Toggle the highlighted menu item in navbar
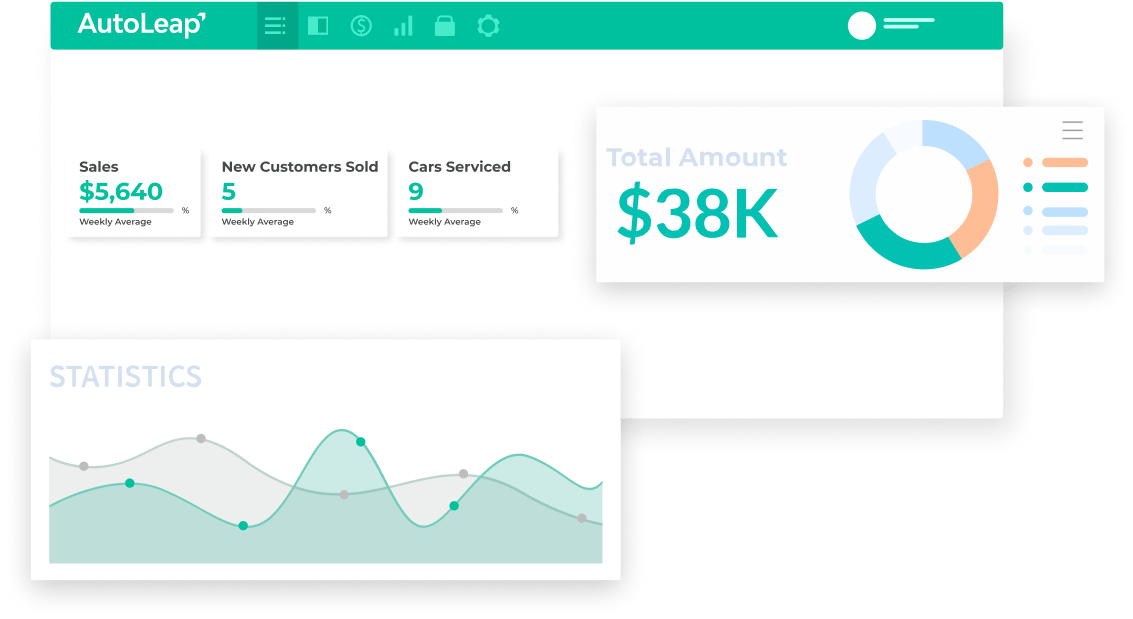 coord(276,26)
